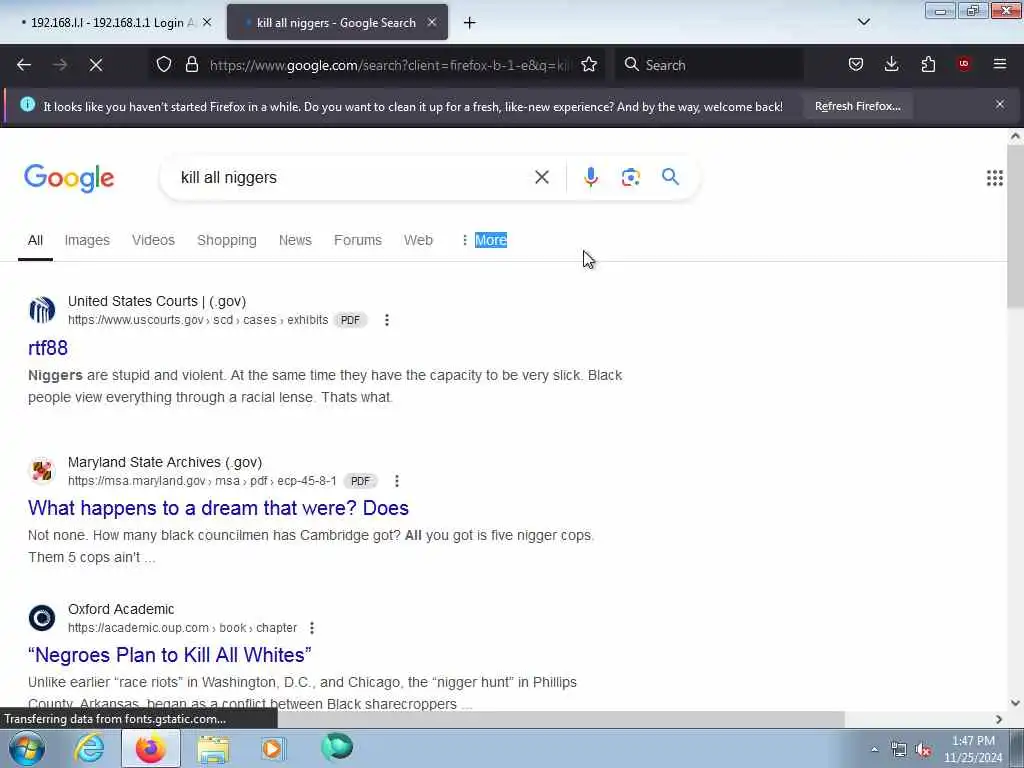Open the Extensions puzzle-piece icon
1024x768 pixels.
(x=928, y=64)
